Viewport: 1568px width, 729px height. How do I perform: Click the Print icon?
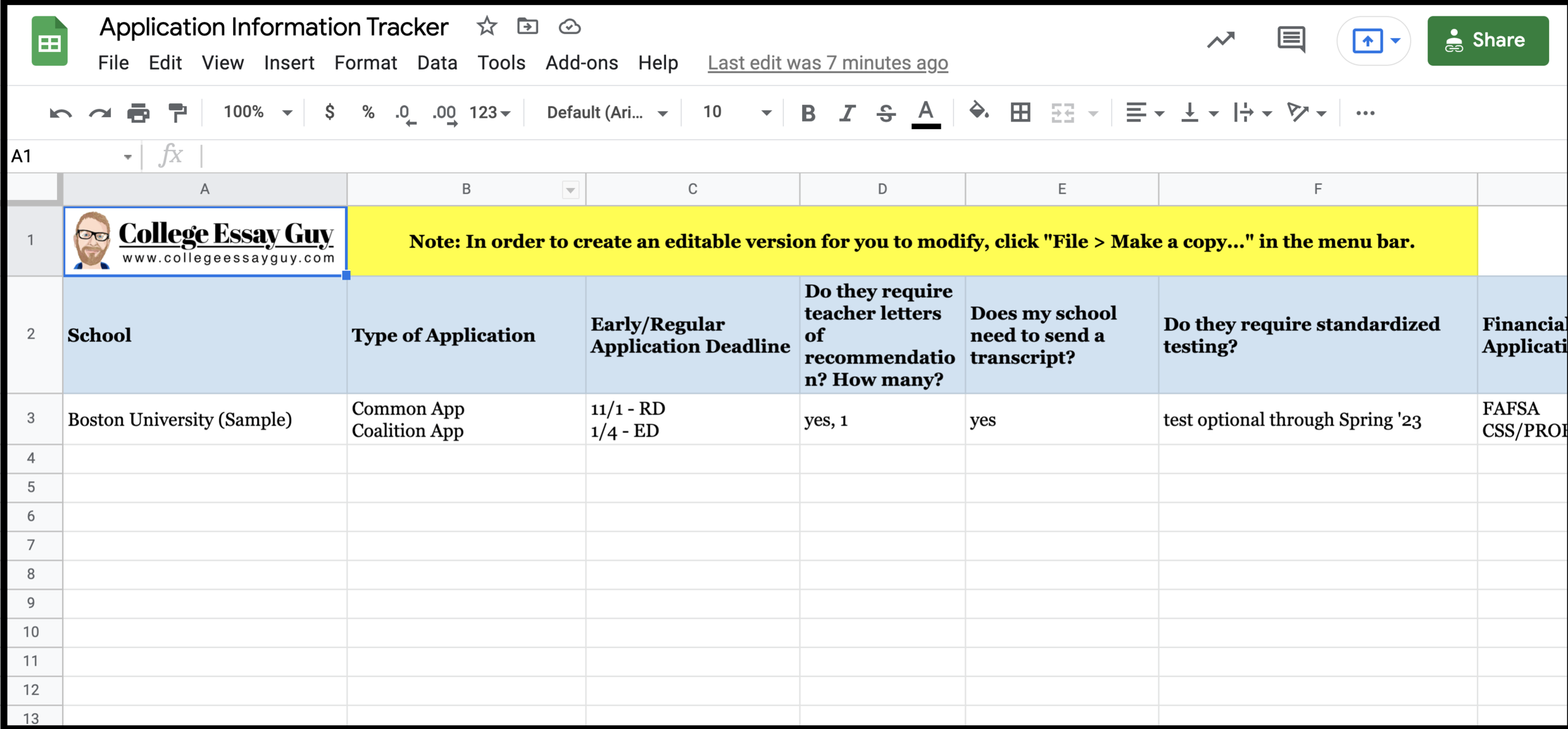click(x=138, y=113)
